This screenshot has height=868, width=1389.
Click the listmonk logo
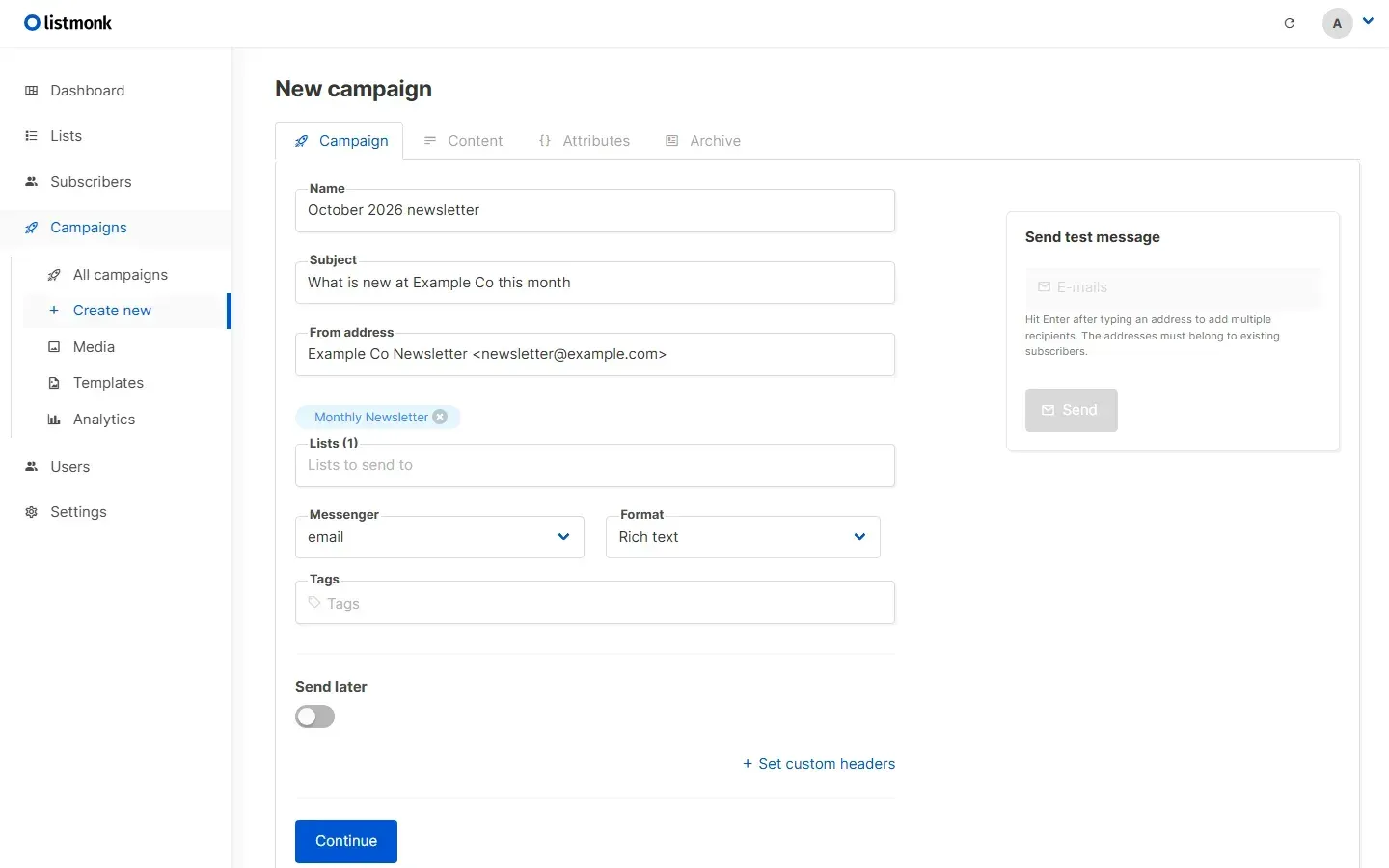pyautogui.click(x=68, y=23)
